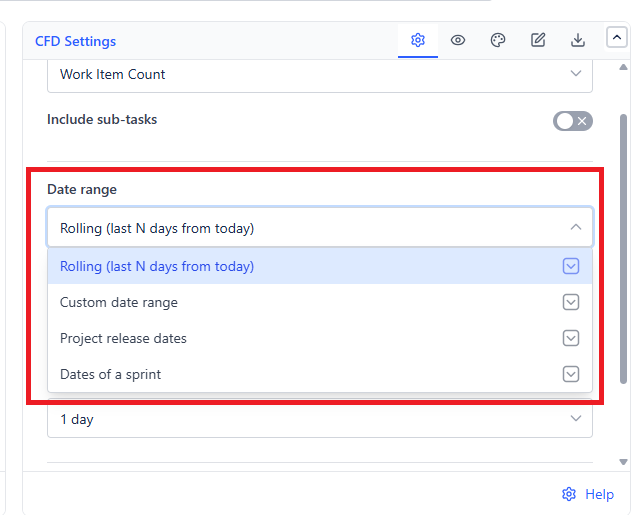Viewport: 635px width, 515px height.
Task: Click the gear icon beside Help
Action: 569,494
